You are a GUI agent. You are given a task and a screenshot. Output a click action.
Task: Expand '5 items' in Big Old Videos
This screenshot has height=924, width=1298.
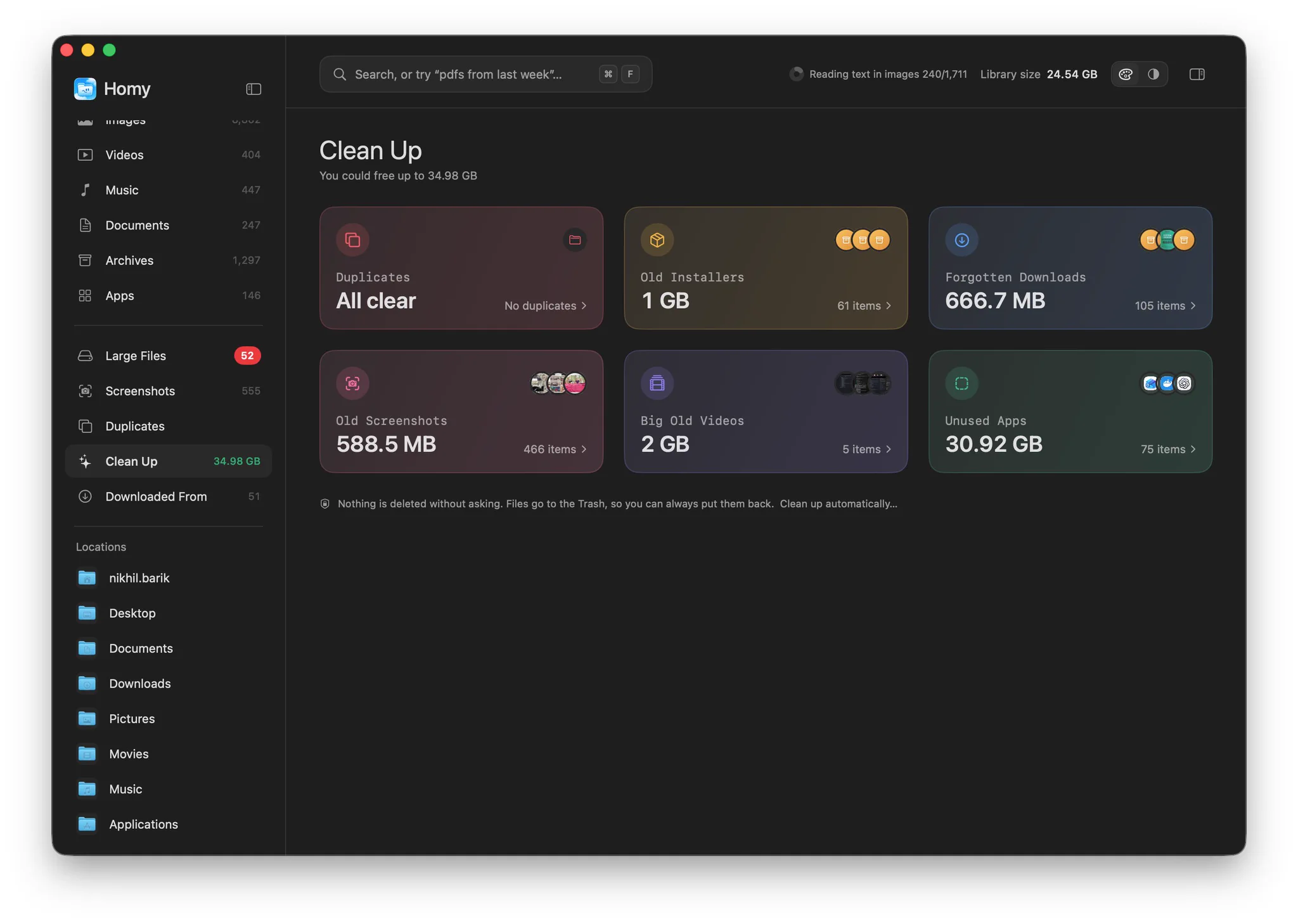(x=867, y=449)
